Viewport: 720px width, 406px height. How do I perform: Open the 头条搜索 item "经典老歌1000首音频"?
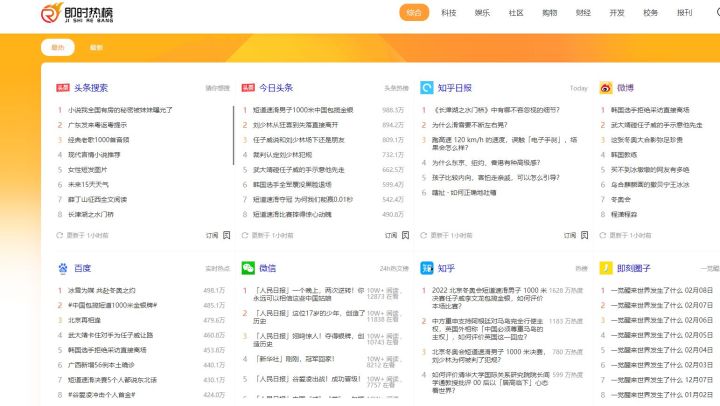98,140
